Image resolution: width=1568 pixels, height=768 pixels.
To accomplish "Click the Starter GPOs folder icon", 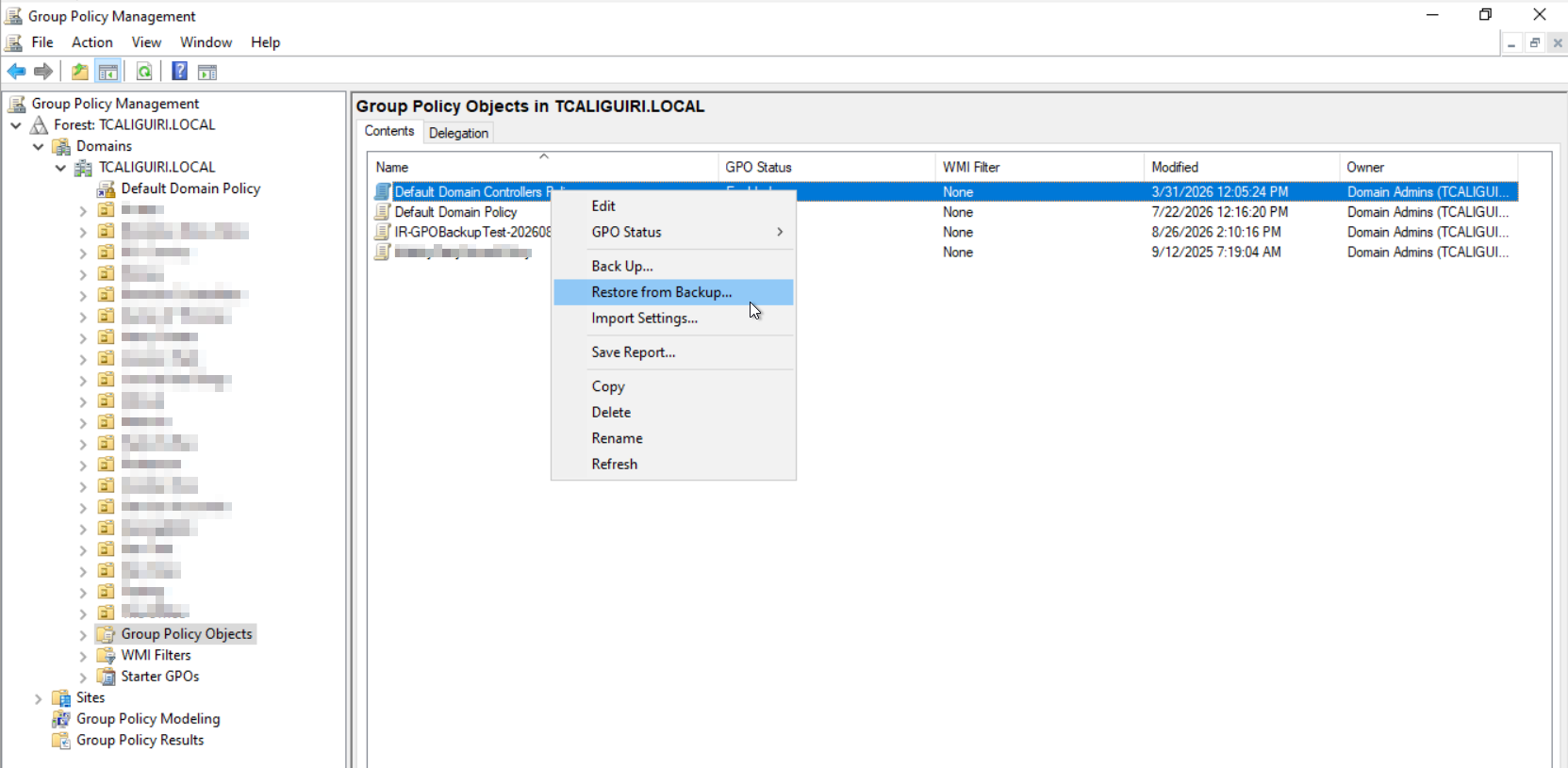I will 106,677.
